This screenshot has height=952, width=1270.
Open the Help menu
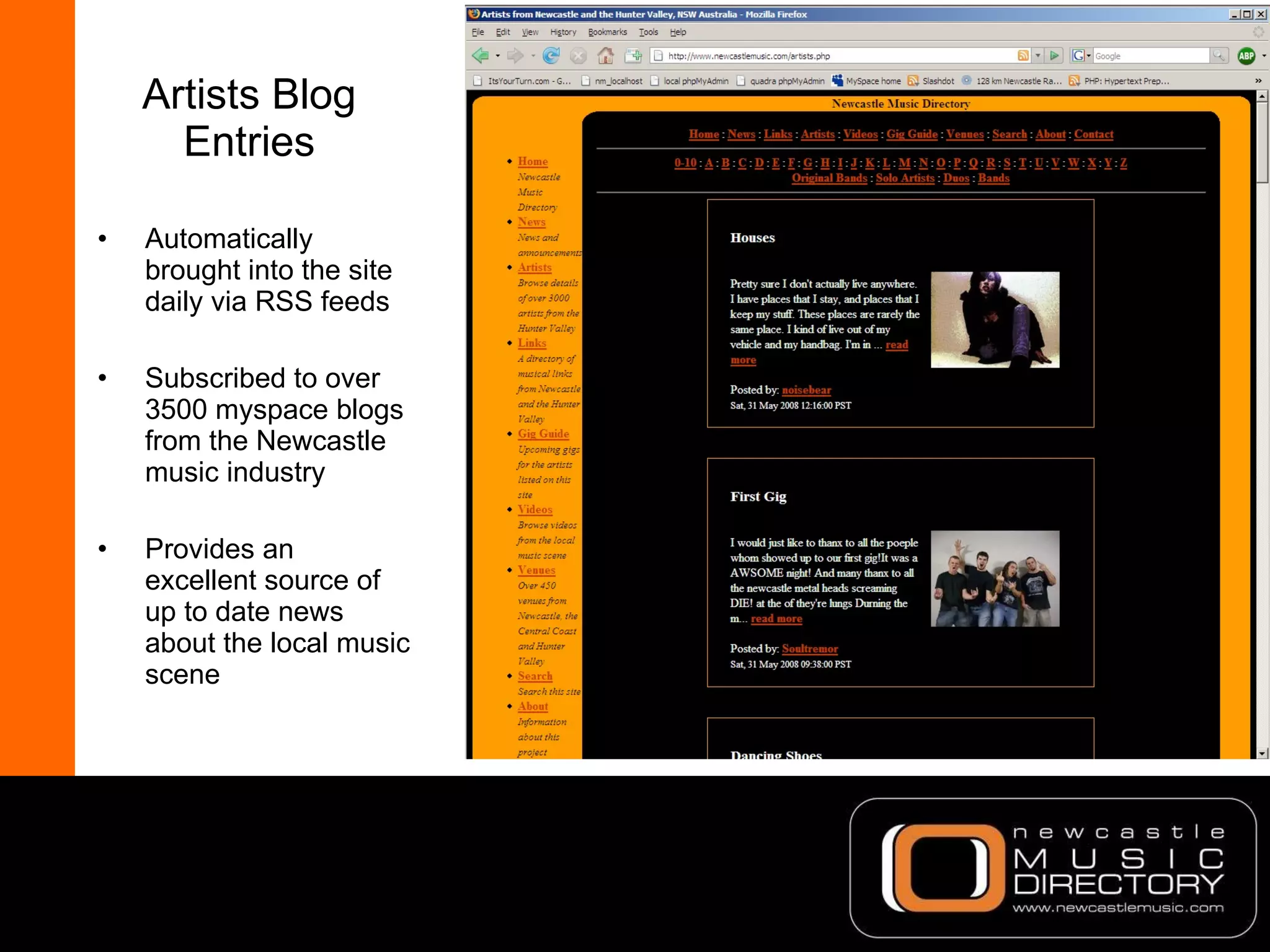pos(678,32)
